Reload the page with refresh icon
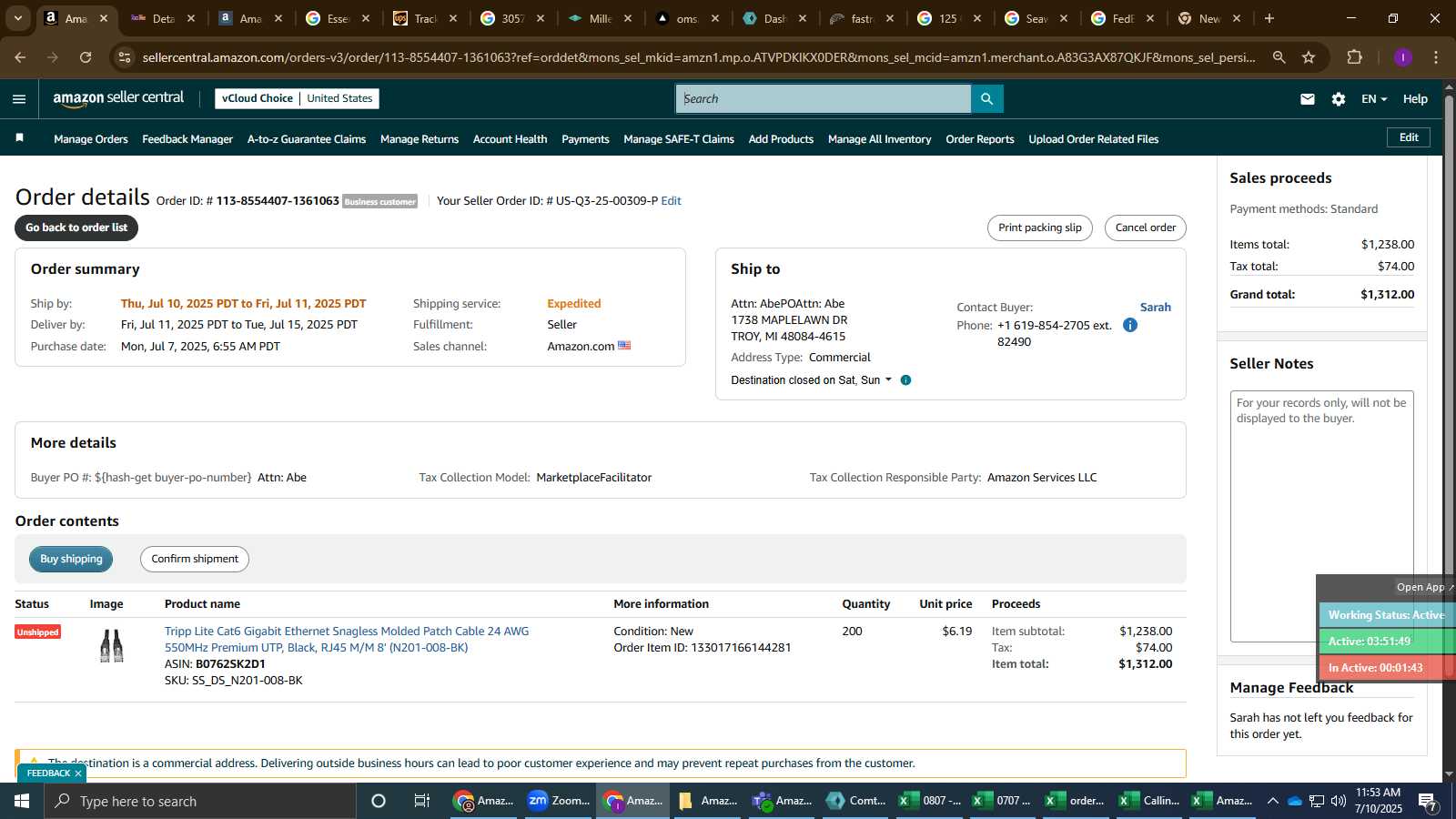 (x=86, y=57)
